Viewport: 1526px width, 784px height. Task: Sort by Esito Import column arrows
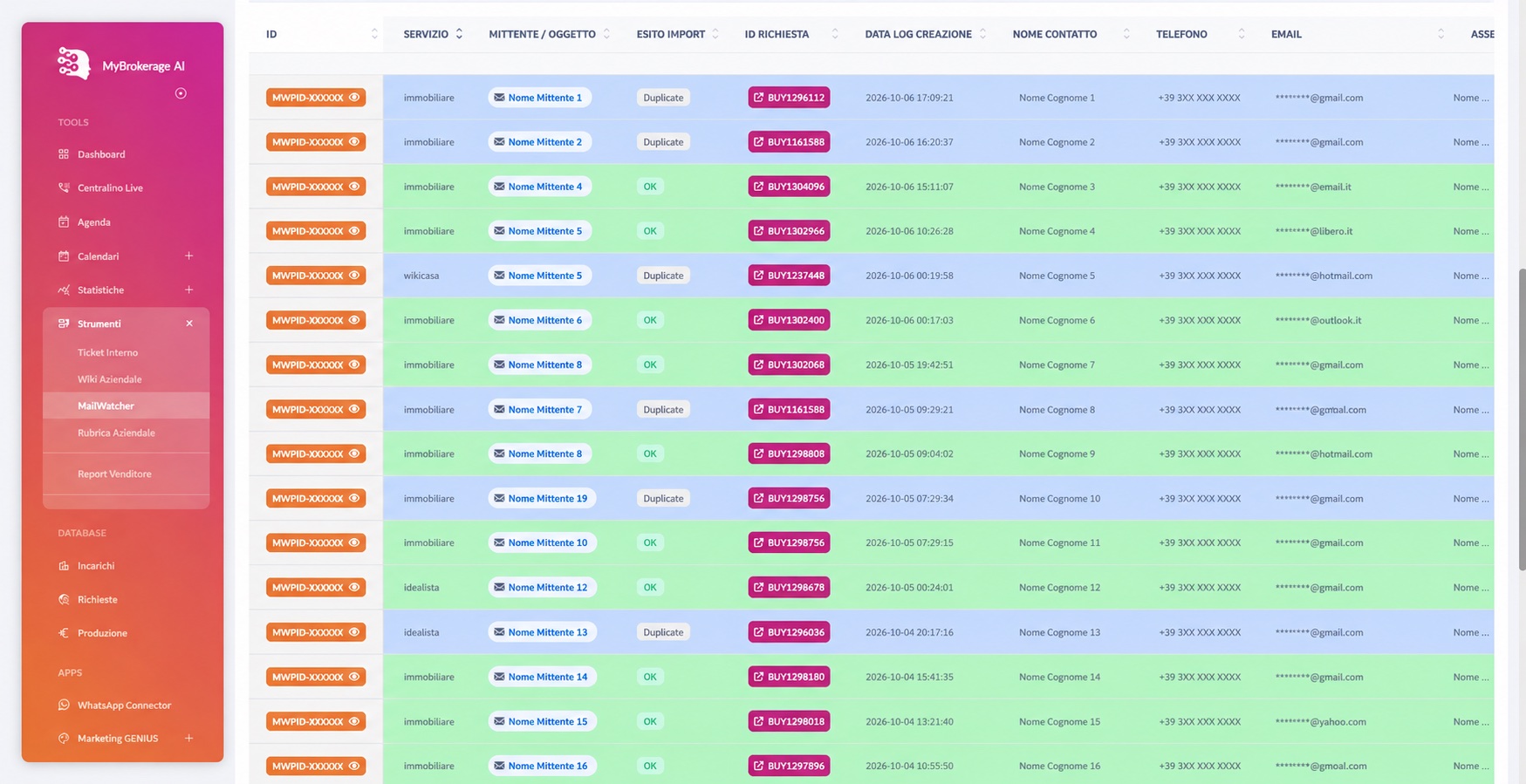click(x=715, y=34)
